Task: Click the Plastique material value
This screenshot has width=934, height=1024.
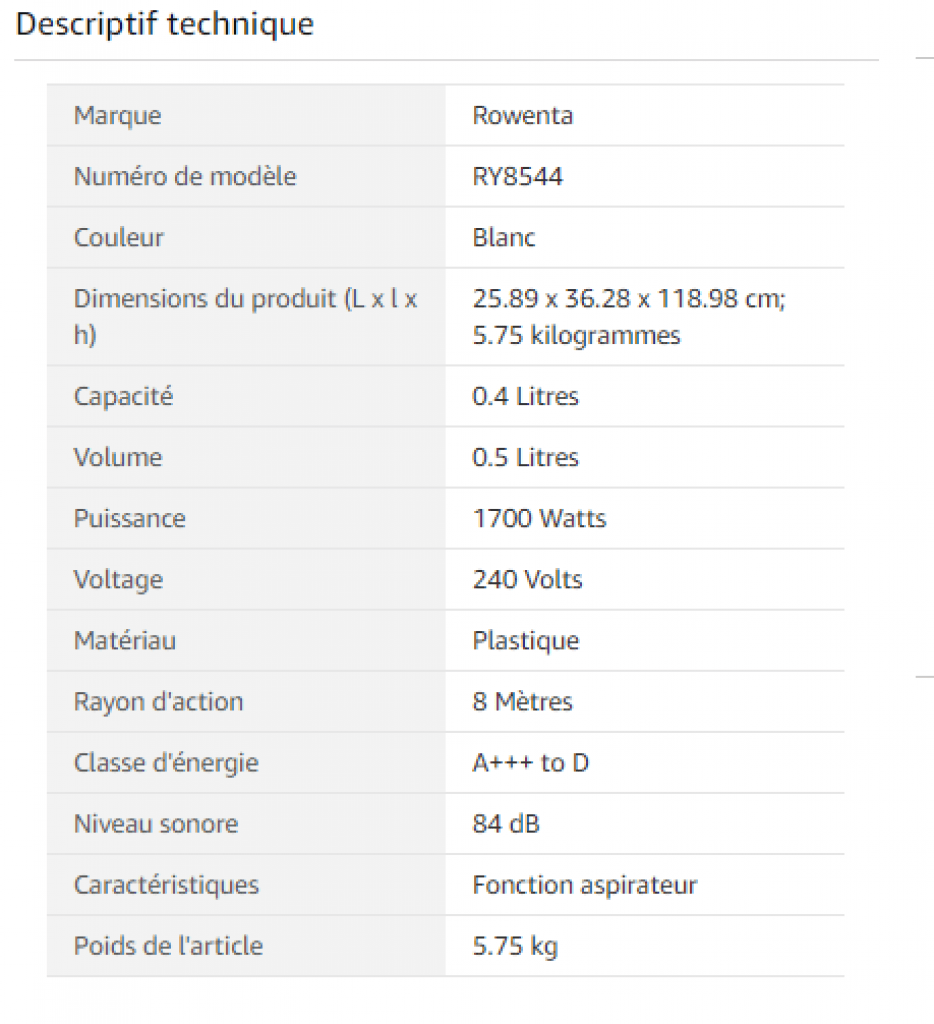Action: click(525, 640)
